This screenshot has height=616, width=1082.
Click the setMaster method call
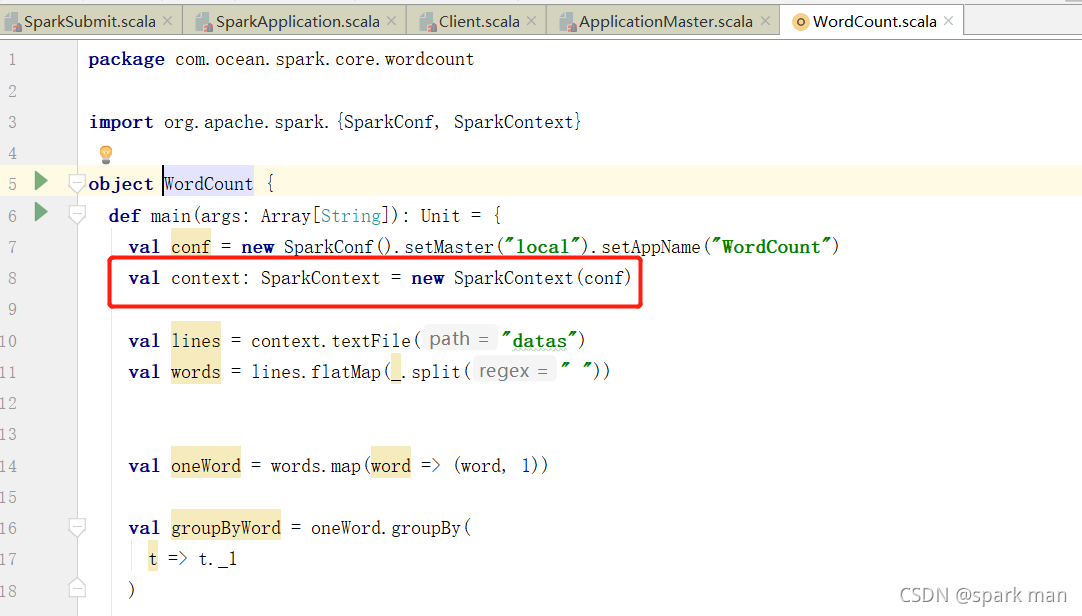[449, 247]
